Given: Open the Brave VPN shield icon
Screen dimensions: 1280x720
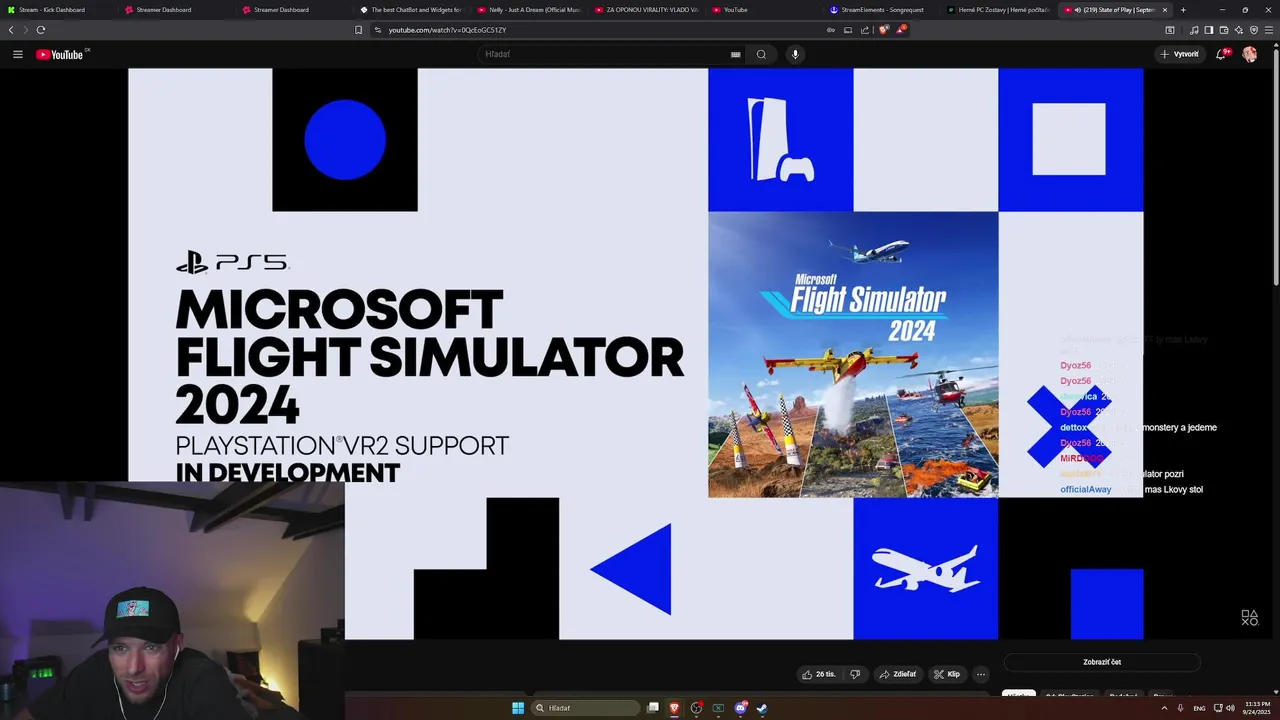Looking at the screenshot, I should pyautogui.click(x=1254, y=30).
